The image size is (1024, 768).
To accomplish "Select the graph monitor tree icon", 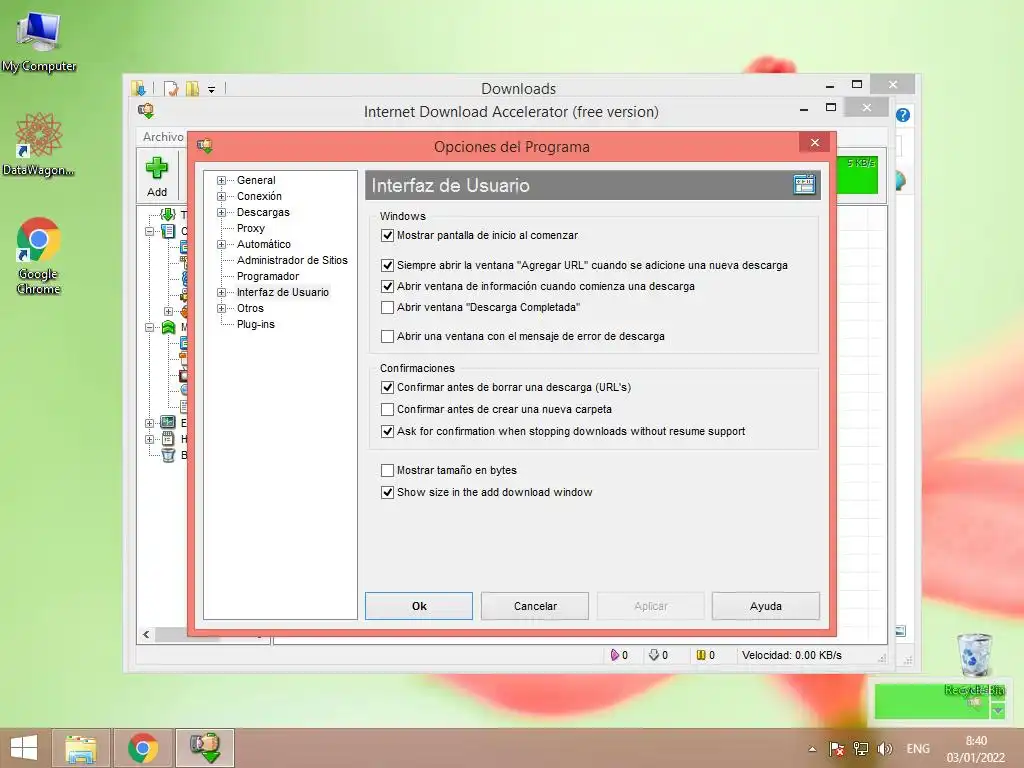I will tap(168, 423).
